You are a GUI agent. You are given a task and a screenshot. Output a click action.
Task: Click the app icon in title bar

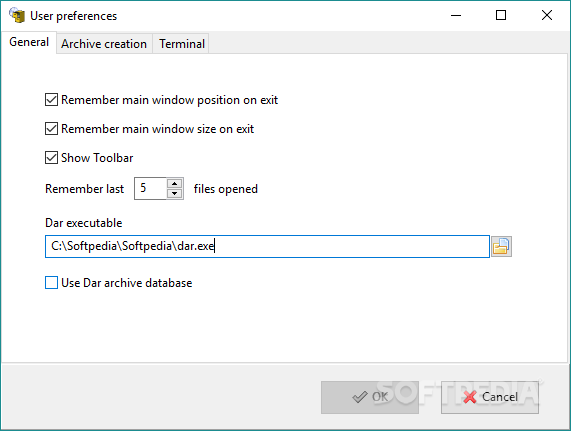tap(17, 15)
